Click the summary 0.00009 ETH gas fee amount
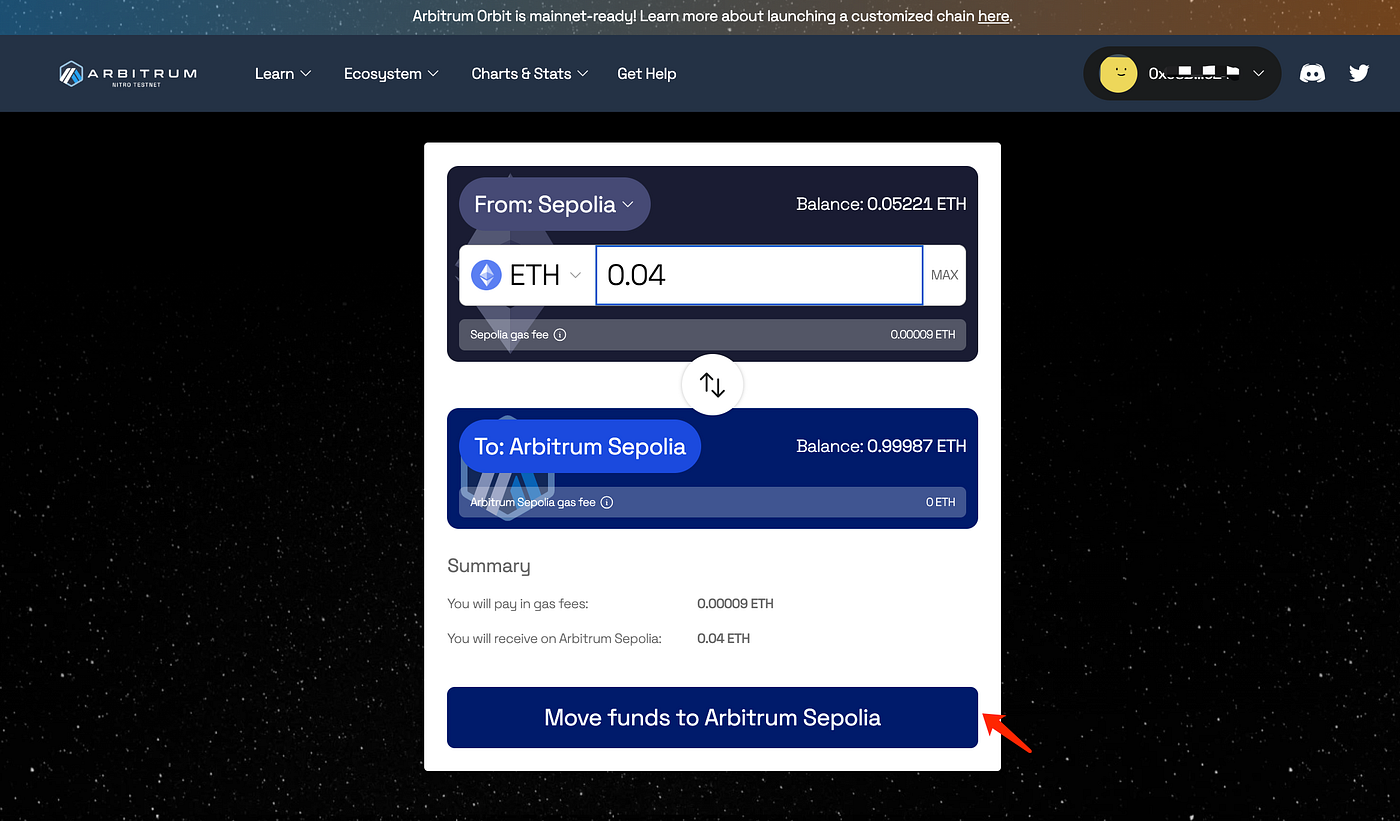The image size is (1400, 821). (735, 604)
